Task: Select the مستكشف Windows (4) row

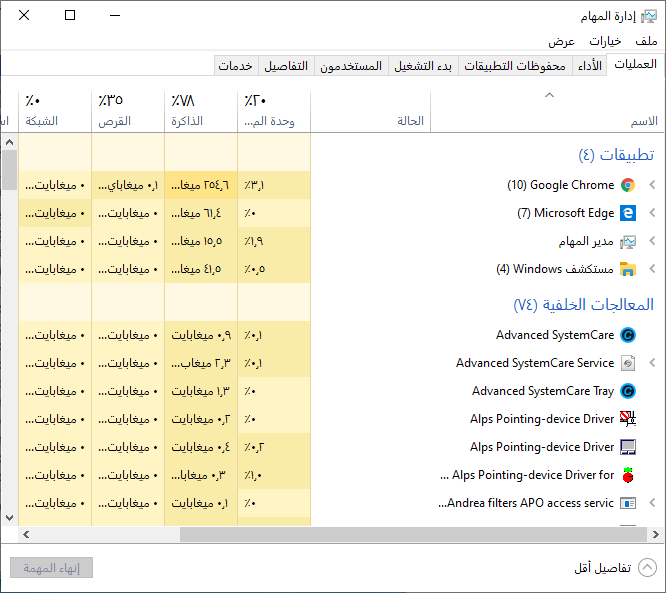Action: pyautogui.click(x=341, y=269)
